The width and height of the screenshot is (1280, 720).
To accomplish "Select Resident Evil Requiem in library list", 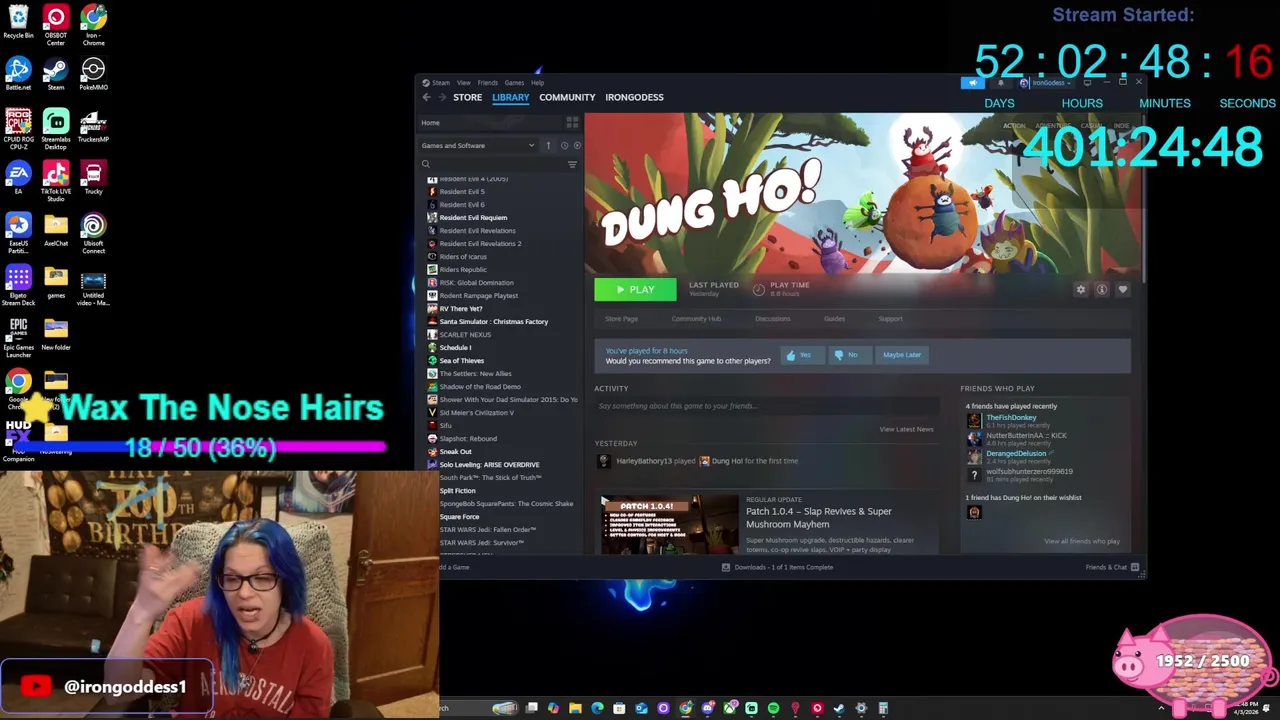I will (x=473, y=218).
